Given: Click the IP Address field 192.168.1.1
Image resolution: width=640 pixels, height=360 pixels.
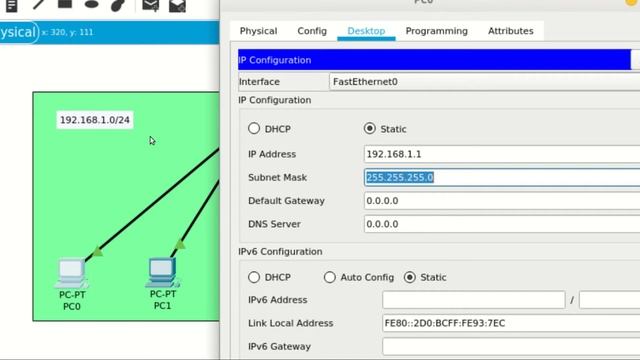Looking at the screenshot, I should coord(502,154).
